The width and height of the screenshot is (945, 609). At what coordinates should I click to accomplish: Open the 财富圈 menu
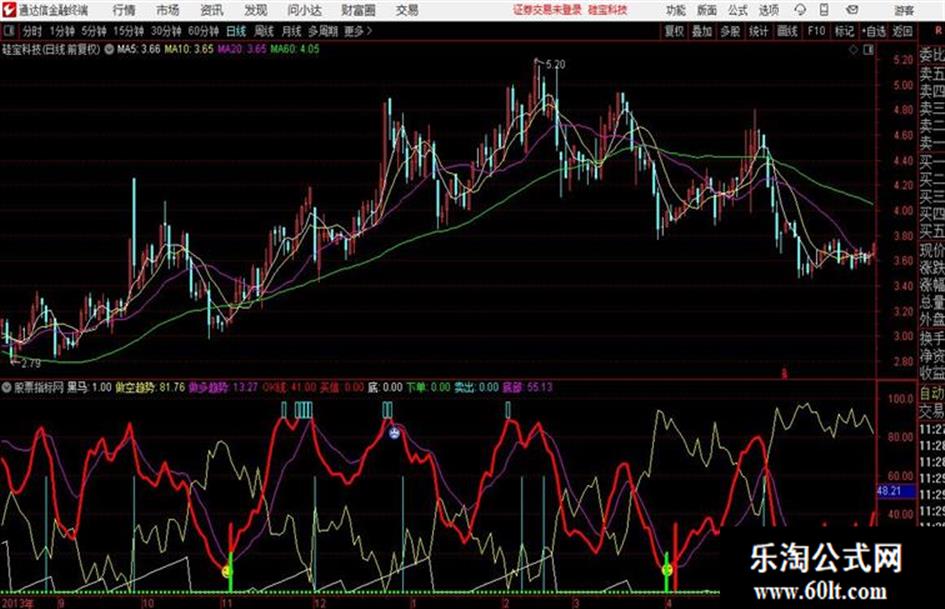point(358,10)
